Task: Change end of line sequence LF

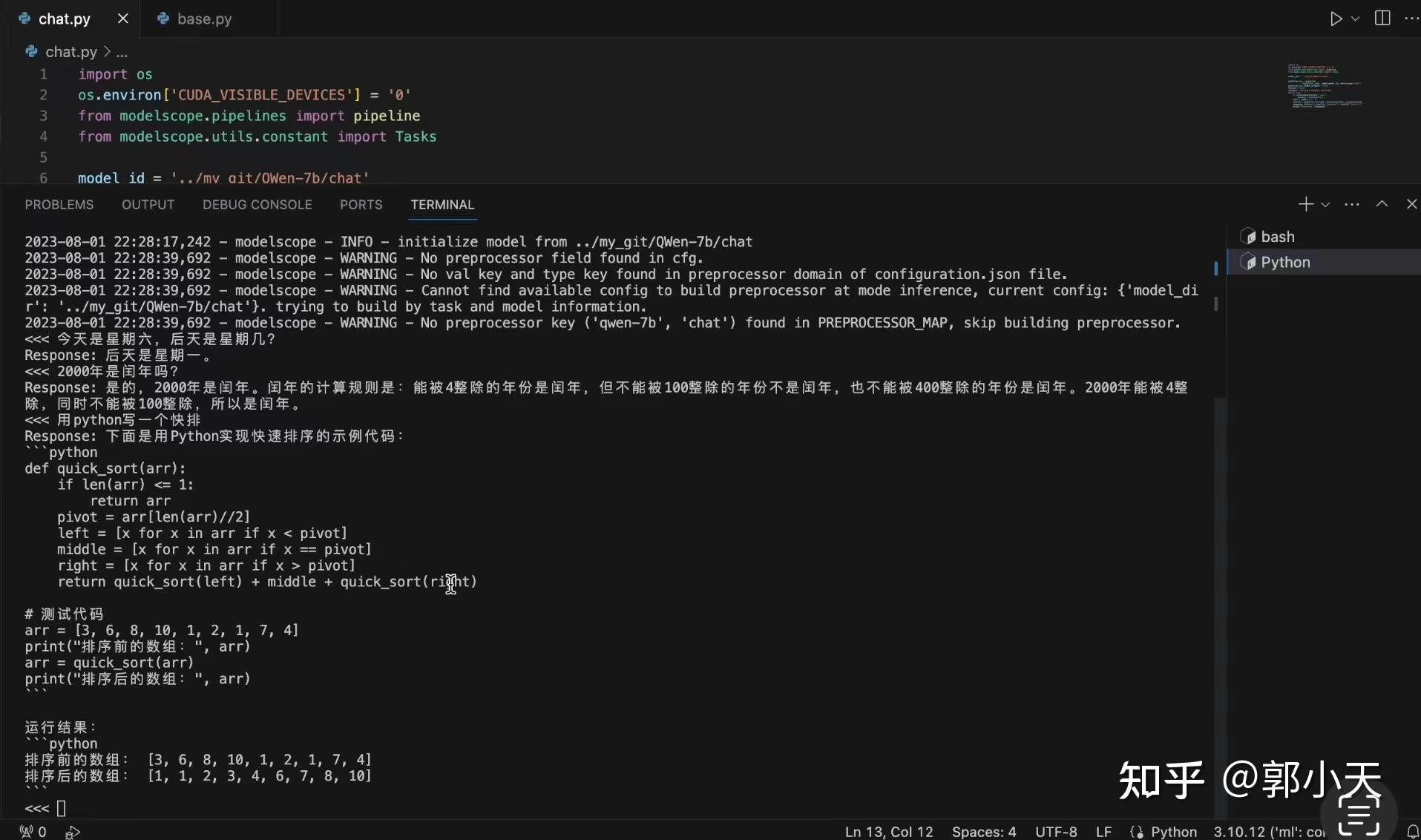Action: coord(1103,832)
